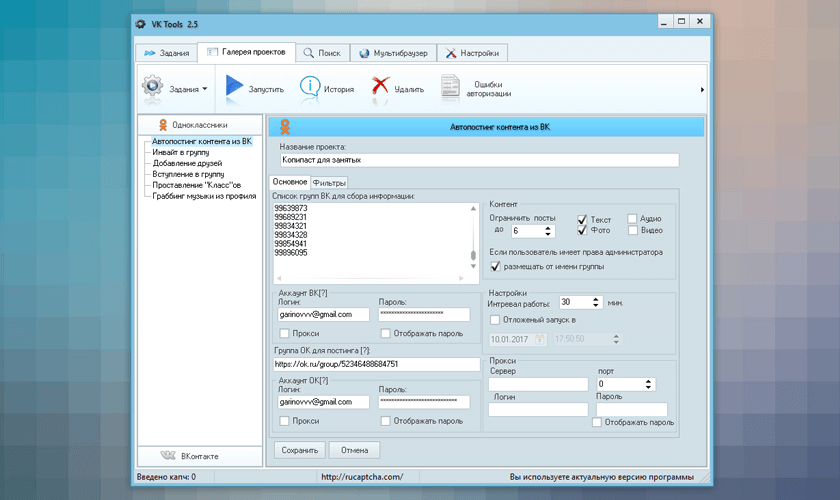840x500 pixels.
Task: Click the Название проекта input field
Action: pos(479,160)
